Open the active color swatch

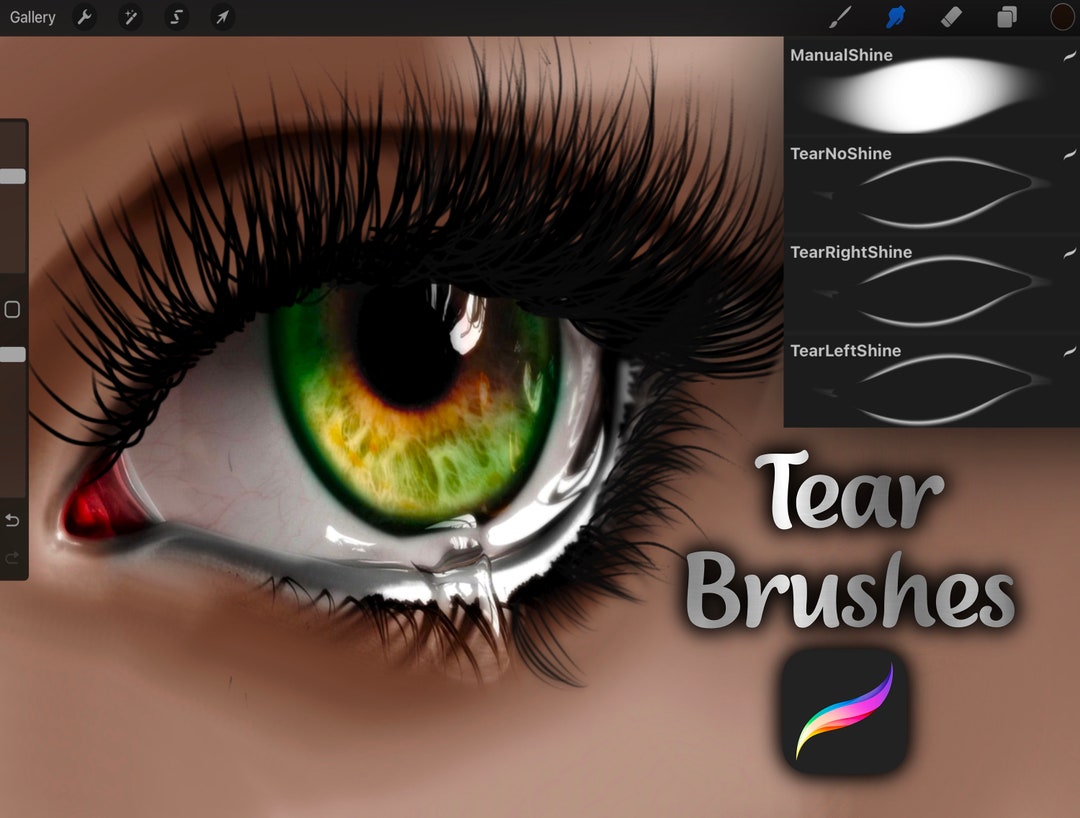click(1061, 16)
